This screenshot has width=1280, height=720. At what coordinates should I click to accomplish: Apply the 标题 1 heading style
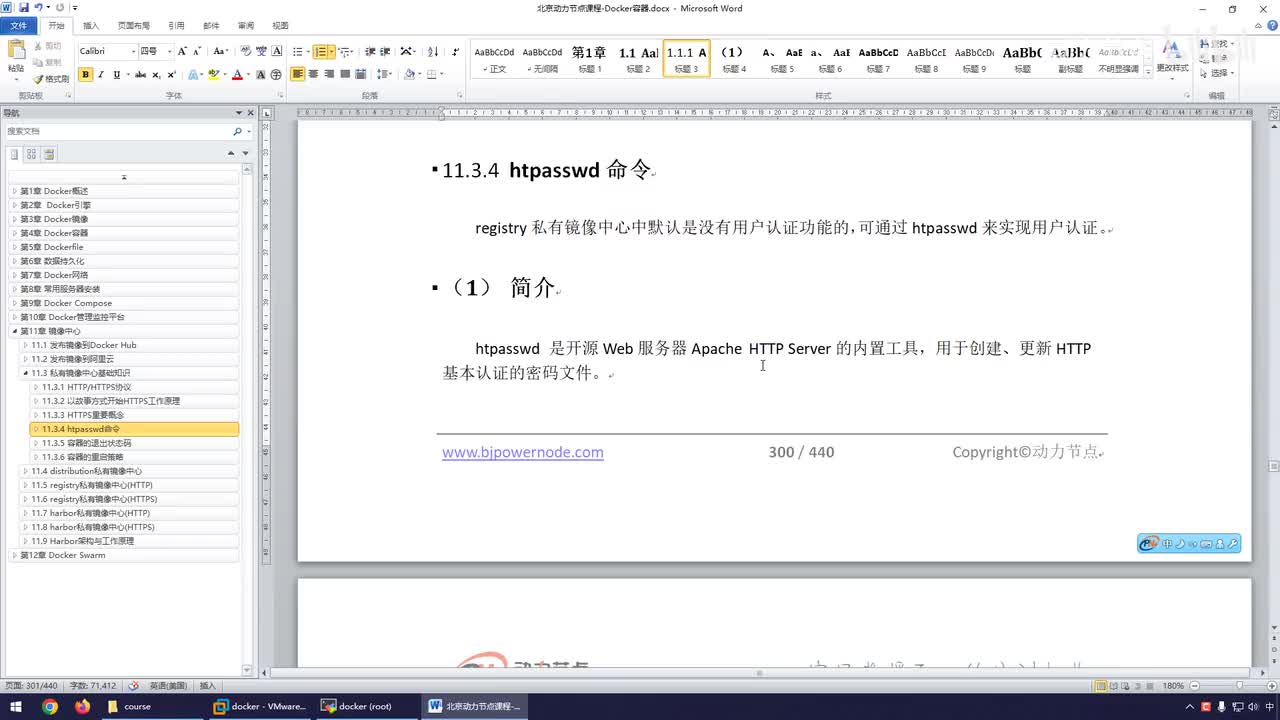click(x=590, y=58)
